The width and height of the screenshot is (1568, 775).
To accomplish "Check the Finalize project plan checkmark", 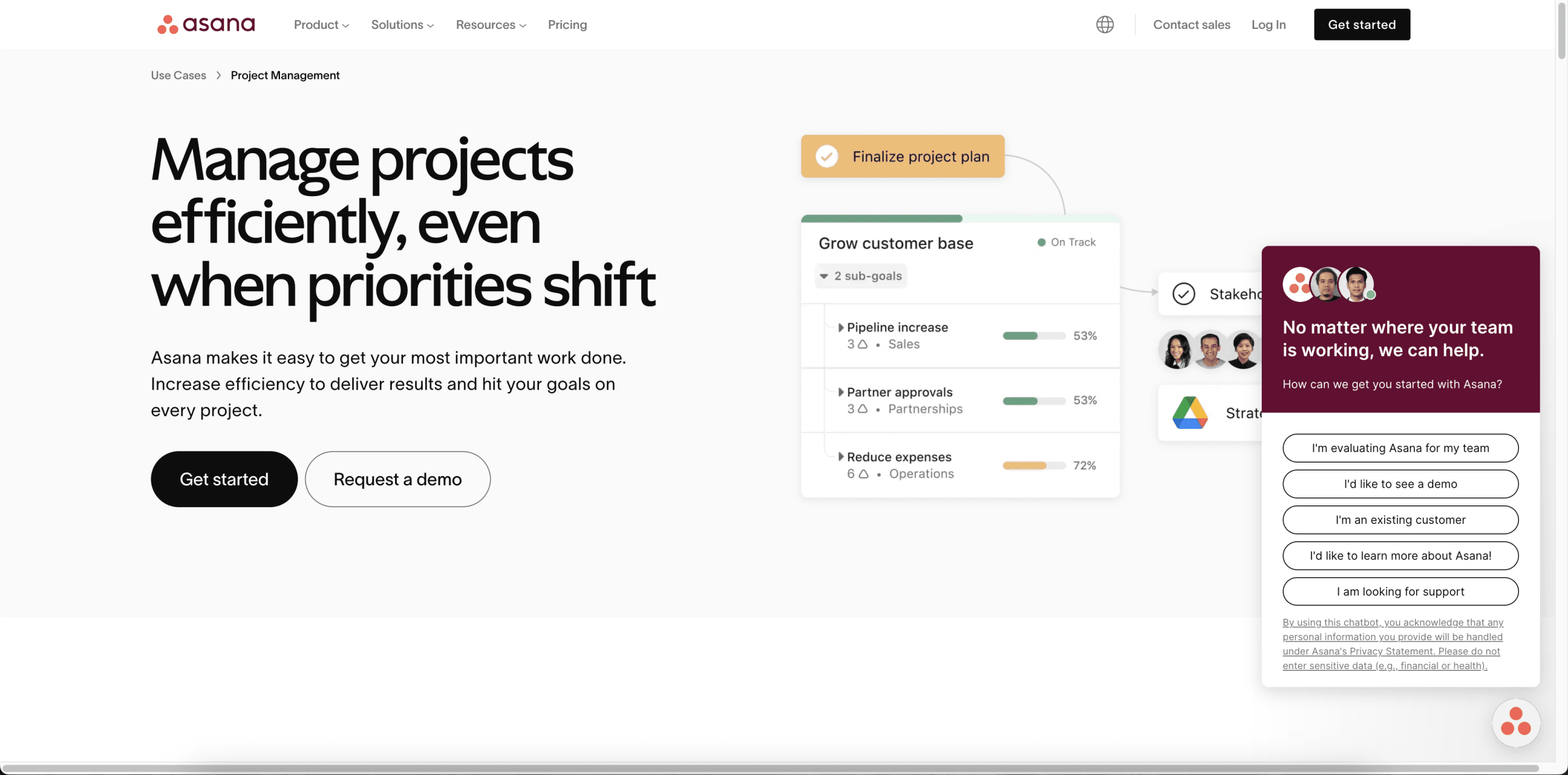I will point(827,156).
